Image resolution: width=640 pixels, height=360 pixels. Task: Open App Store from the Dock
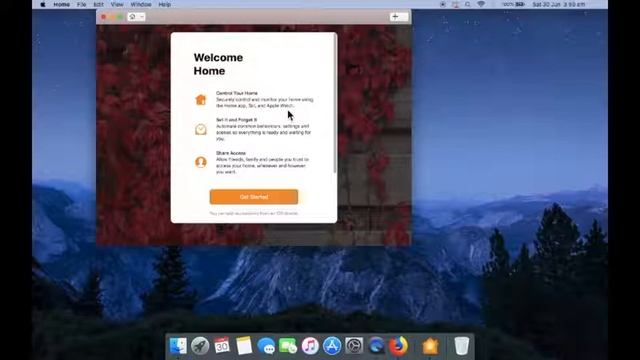tap(332, 346)
